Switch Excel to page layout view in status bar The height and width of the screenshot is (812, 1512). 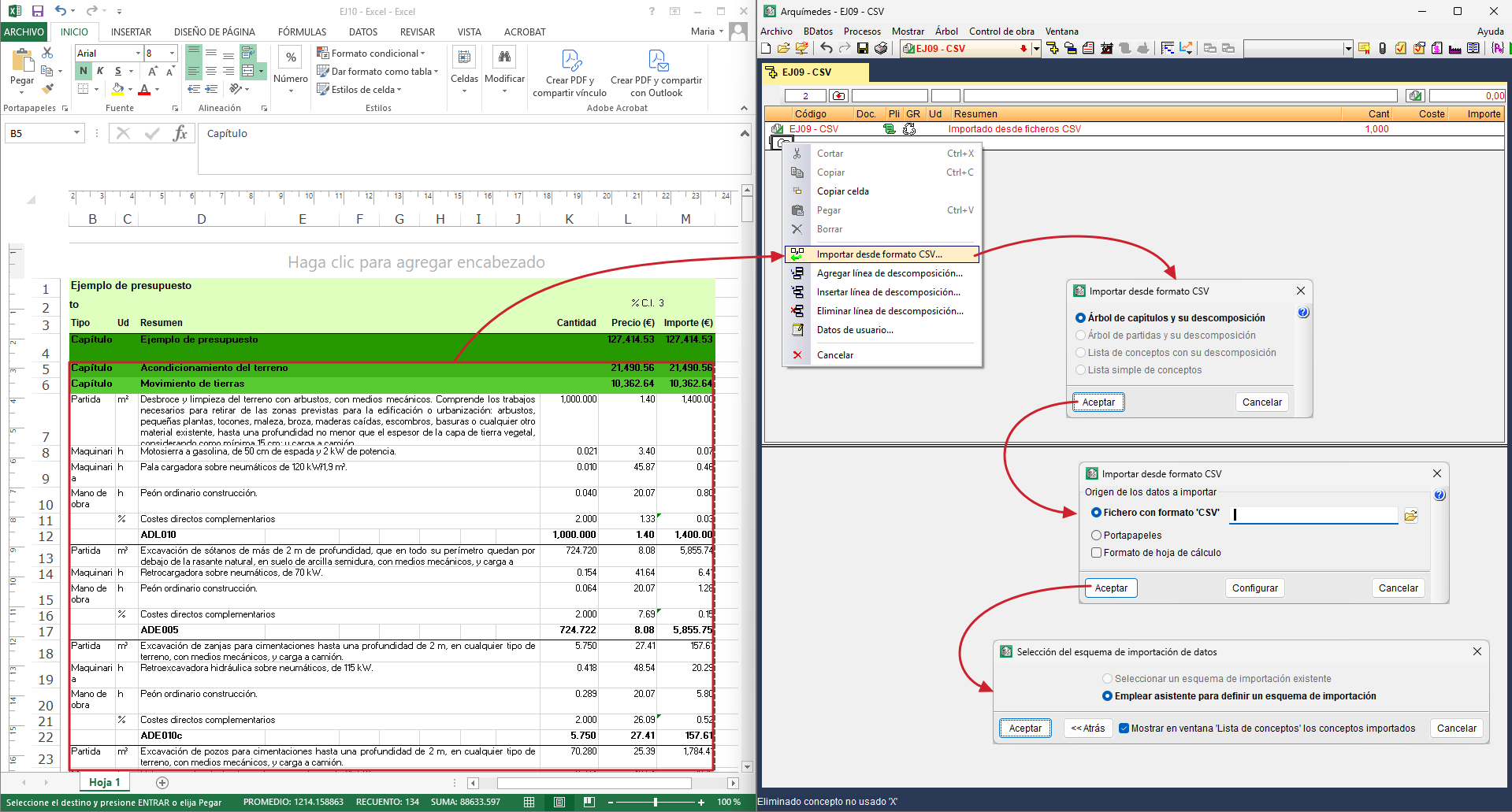pyautogui.click(x=559, y=802)
